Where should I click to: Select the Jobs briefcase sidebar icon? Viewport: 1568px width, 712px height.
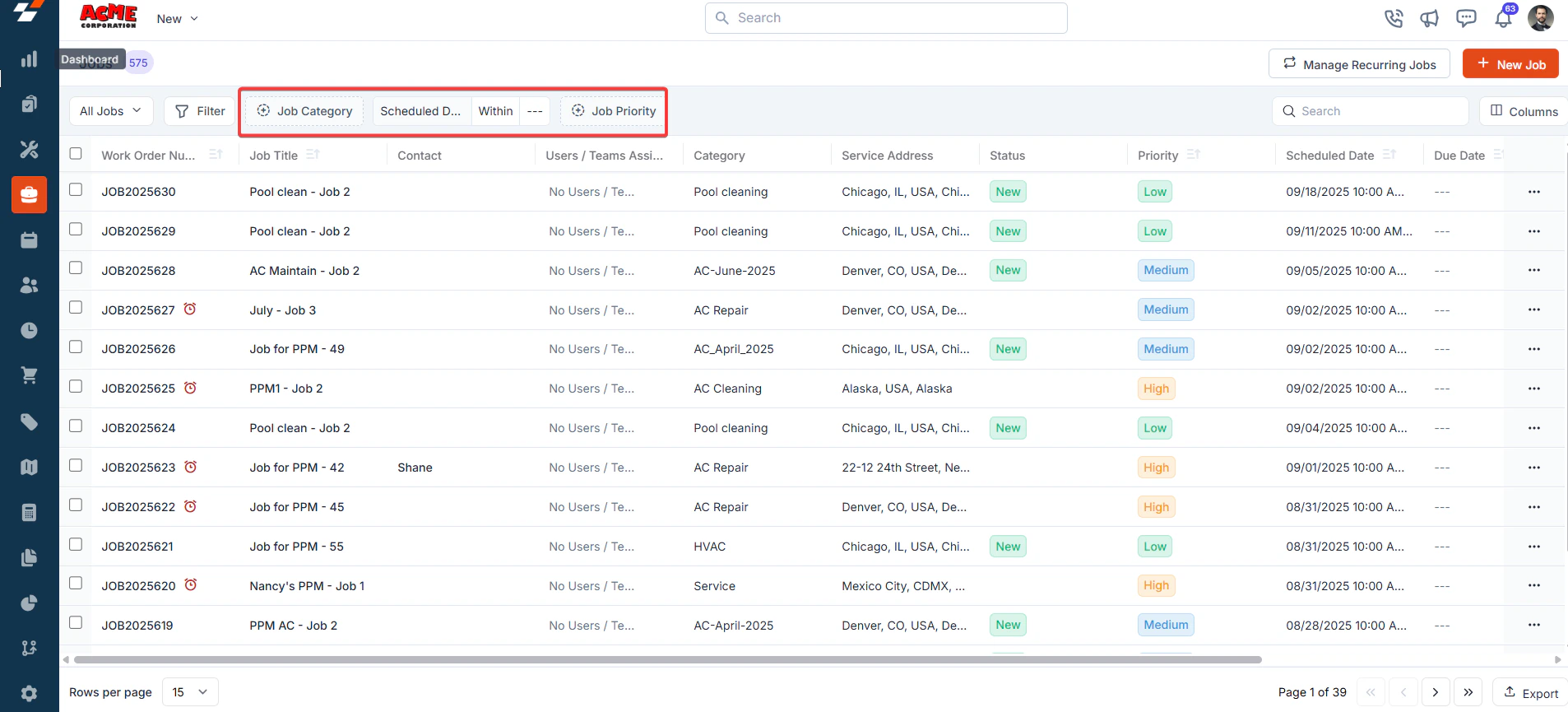(x=29, y=195)
